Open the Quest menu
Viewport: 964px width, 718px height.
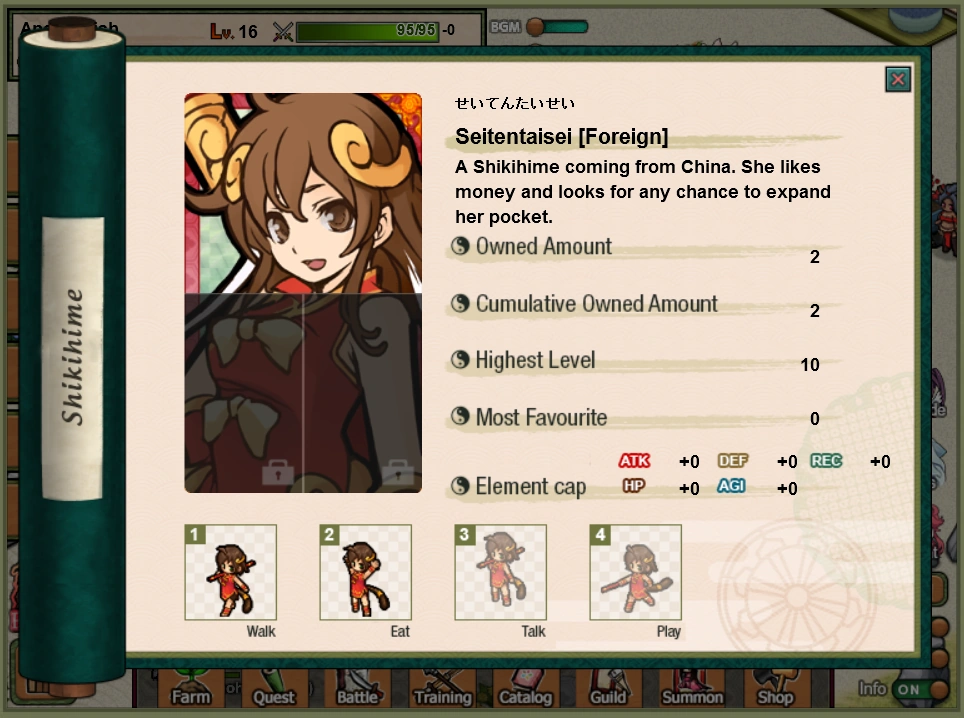(x=274, y=690)
